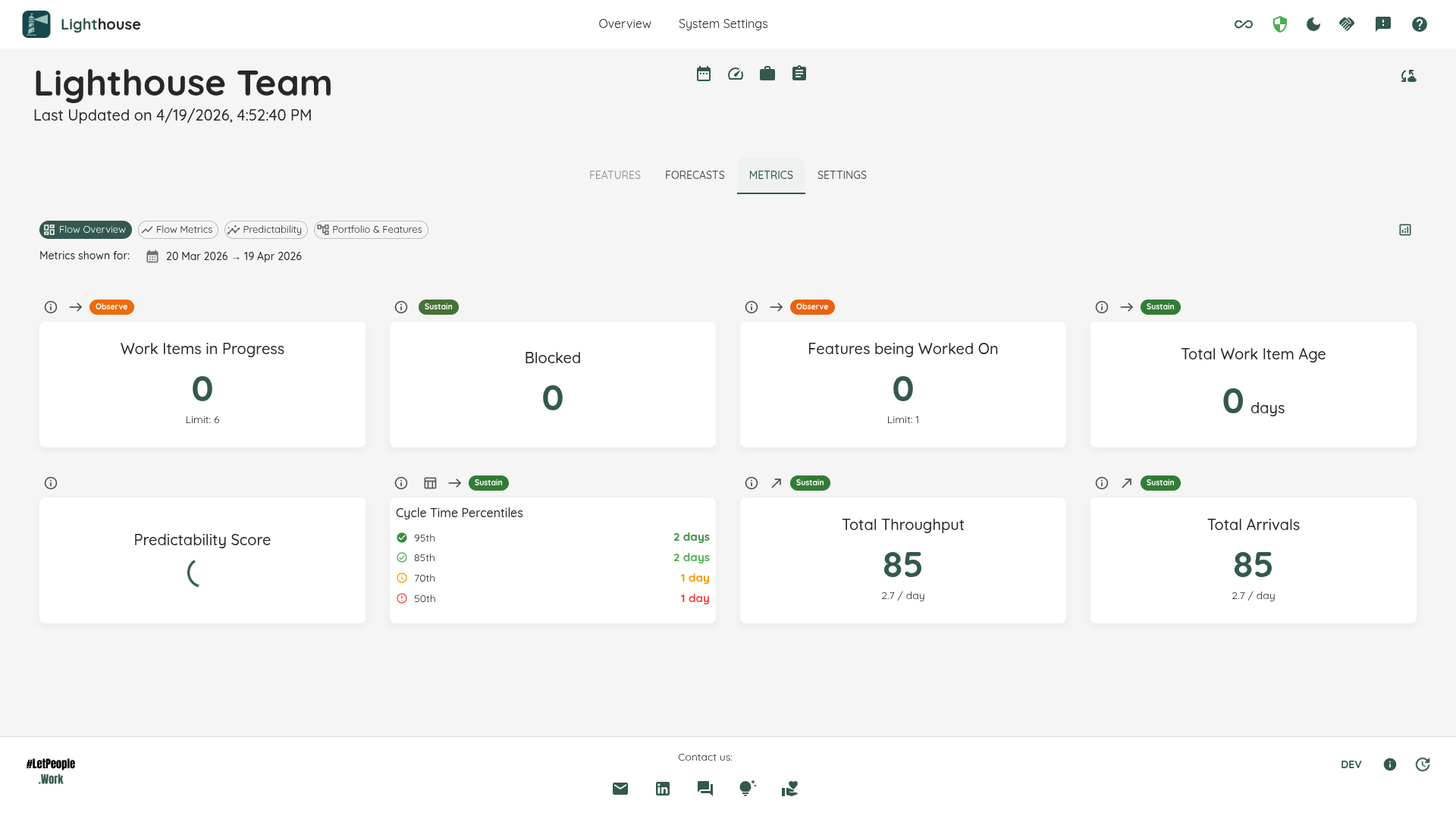Image resolution: width=1456 pixels, height=819 pixels.
Task: Open the chart view icon right of the filters
Action: point(1405,229)
